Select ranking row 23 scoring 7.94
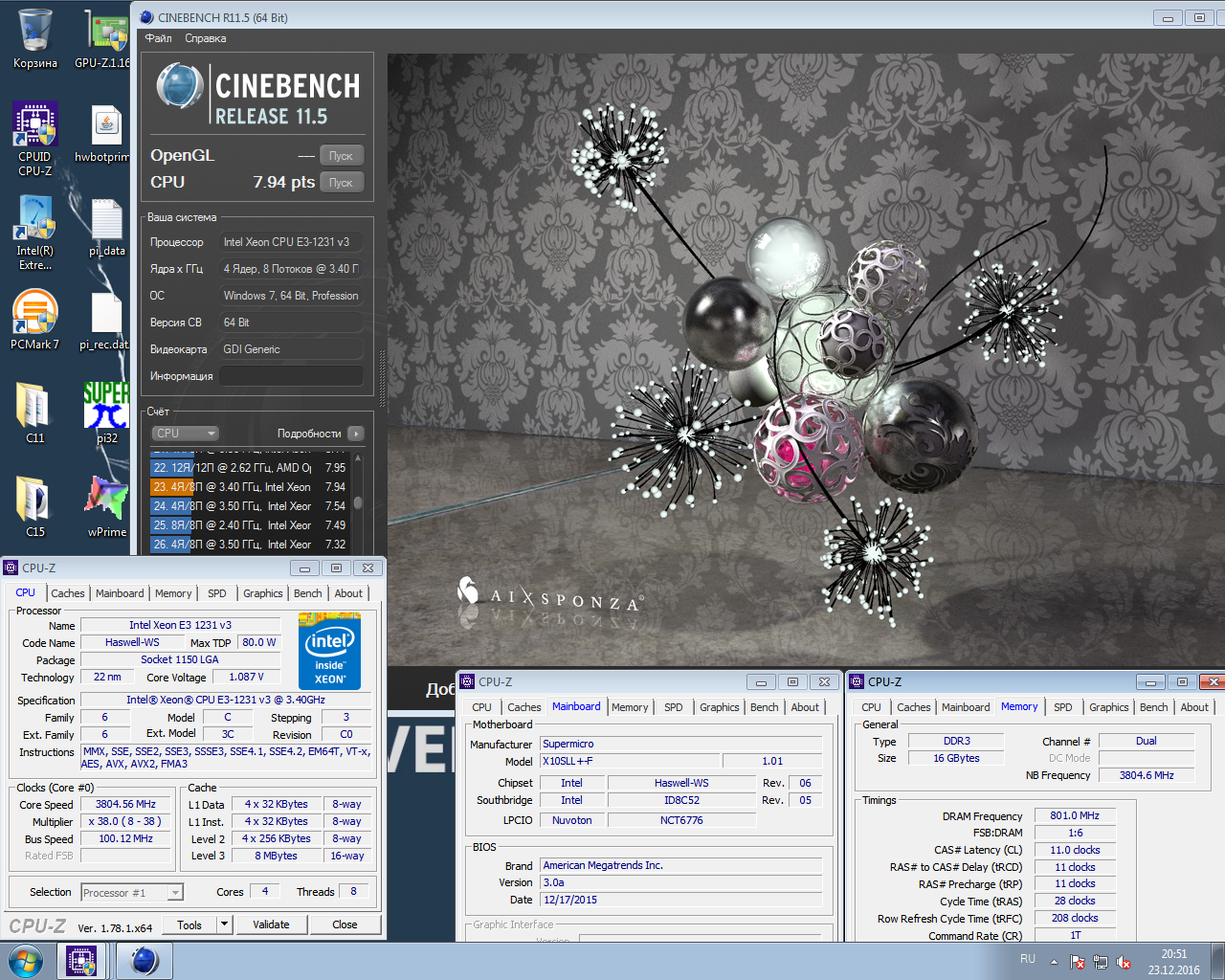 pos(250,487)
